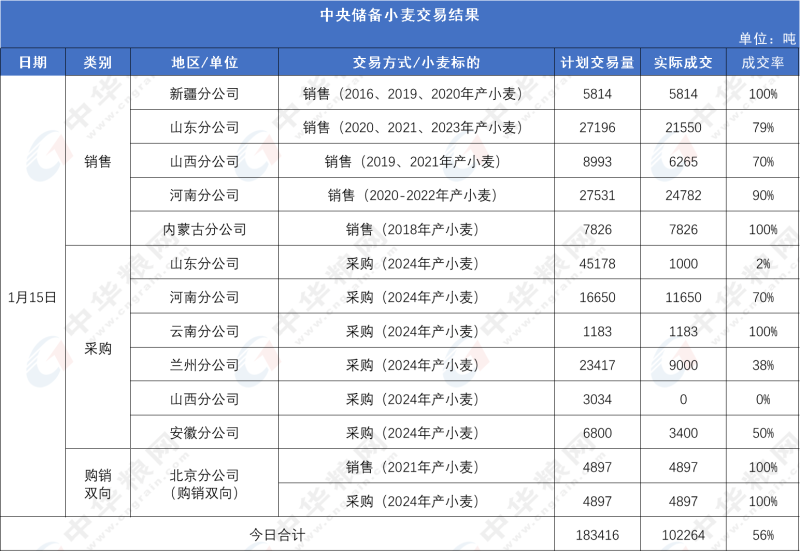Click the 北京分公司 (购销双向) cell
This screenshot has width=800, height=551.
(204, 484)
